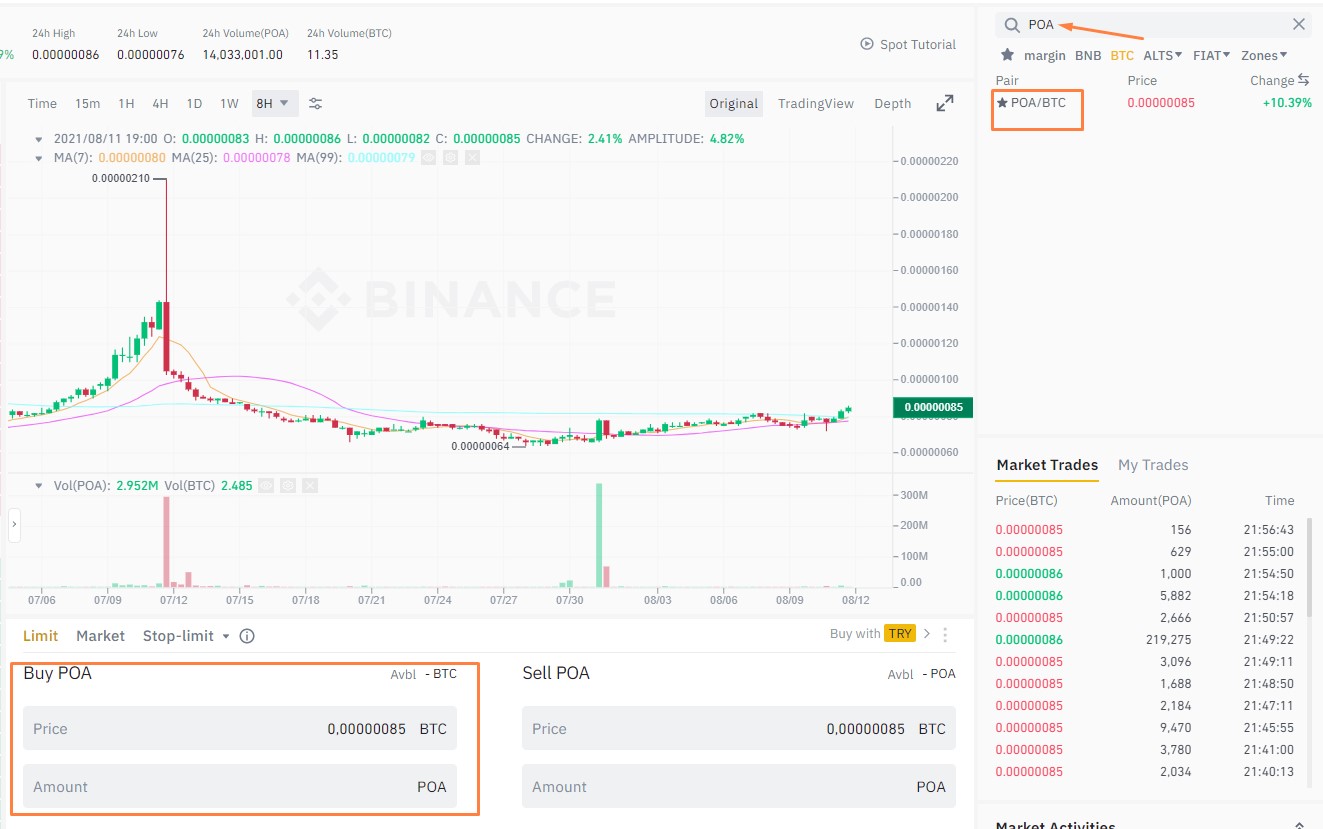Viewport: 1323px width, 829px height.
Task: Expand the Zones dropdown
Action: coord(1263,55)
